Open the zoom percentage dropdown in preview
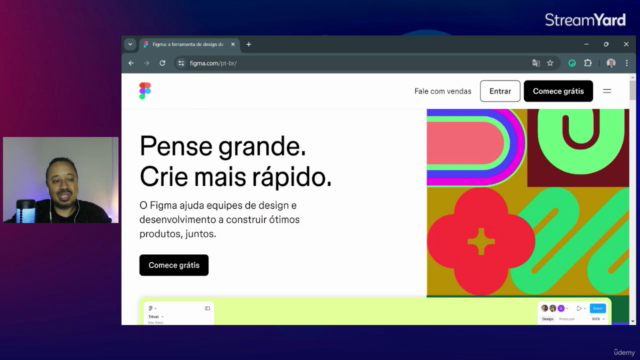 [x=598, y=319]
